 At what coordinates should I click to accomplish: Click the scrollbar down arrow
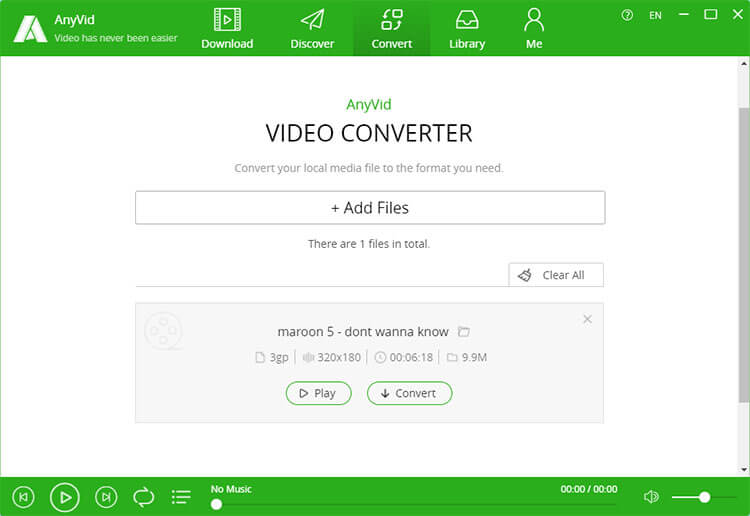(744, 470)
